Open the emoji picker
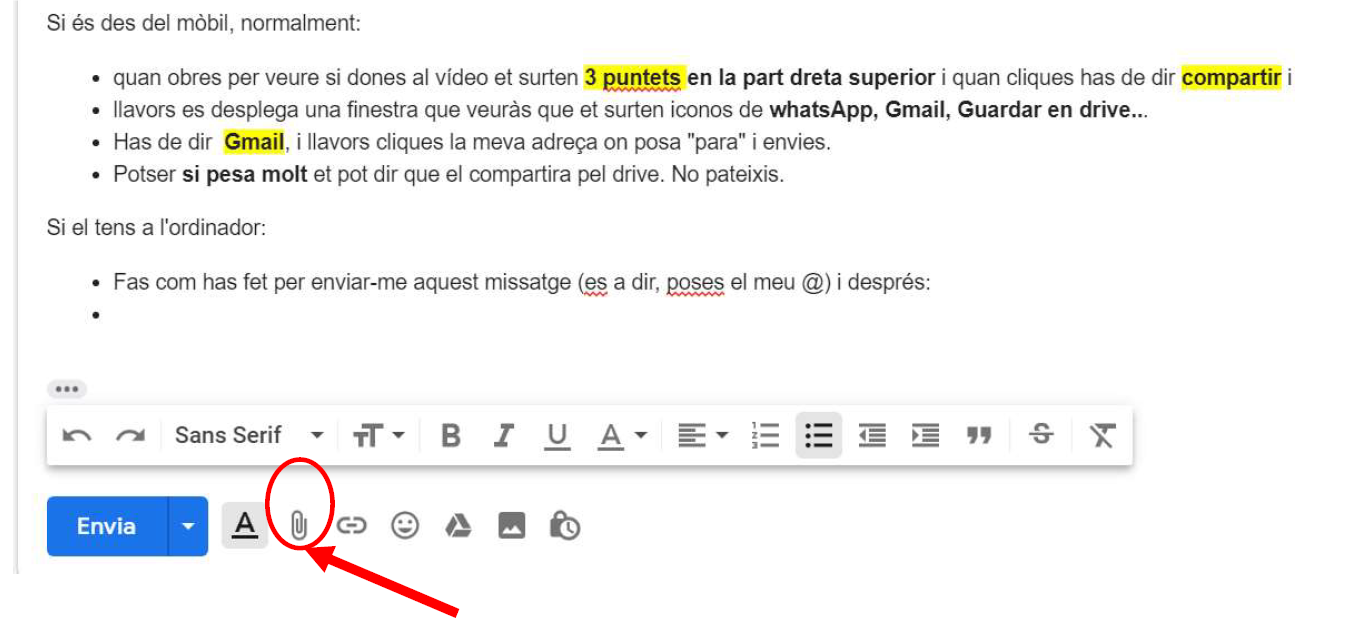The width and height of the screenshot is (1356, 640). coord(405,526)
